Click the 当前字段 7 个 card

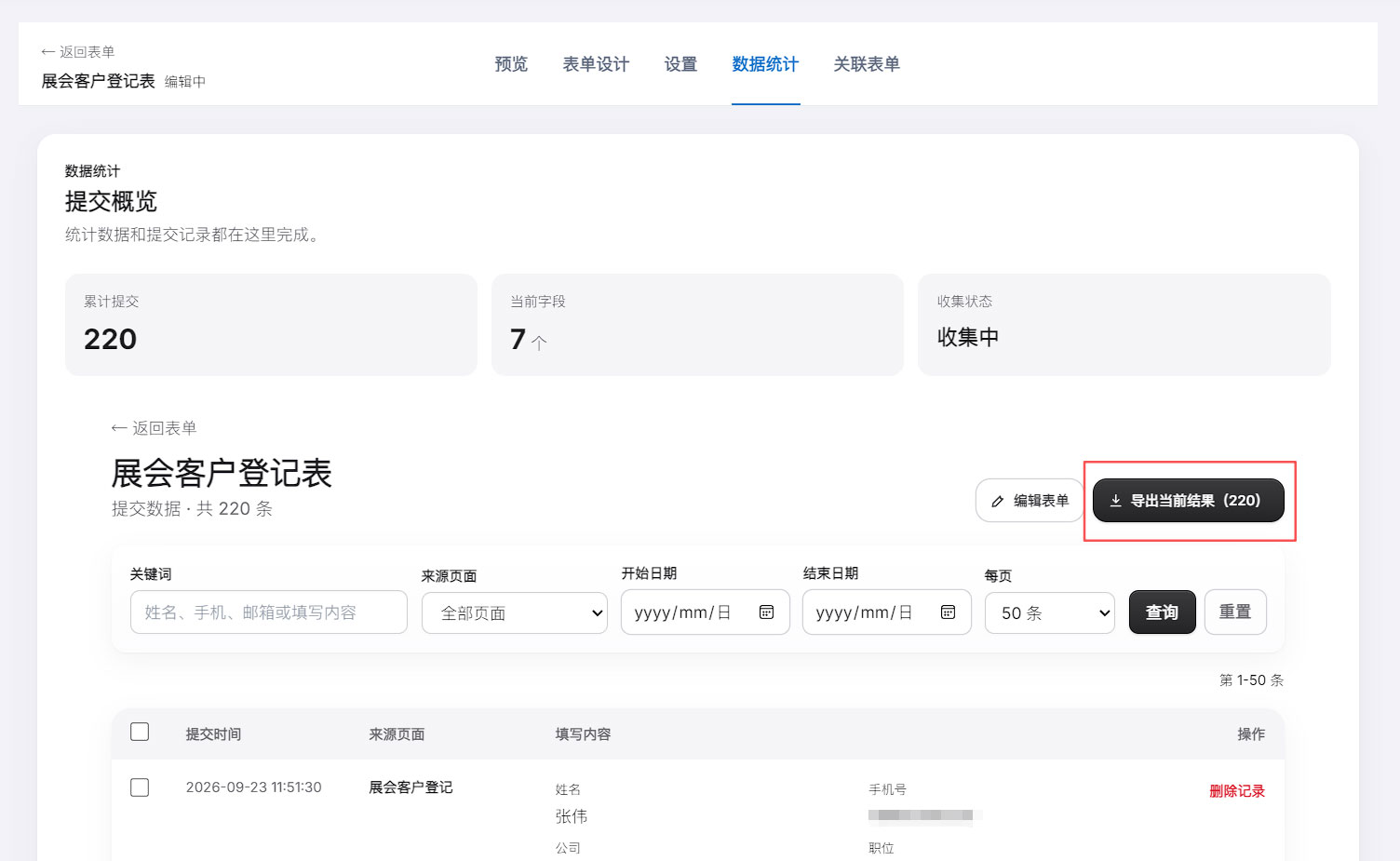pyautogui.click(x=697, y=325)
